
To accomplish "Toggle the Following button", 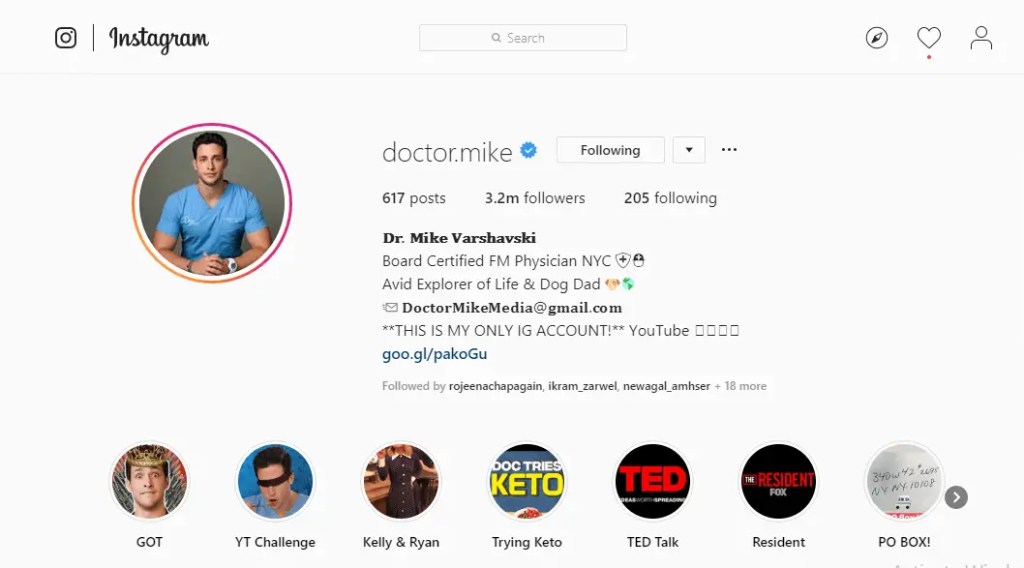I will pyautogui.click(x=610, y=150).
